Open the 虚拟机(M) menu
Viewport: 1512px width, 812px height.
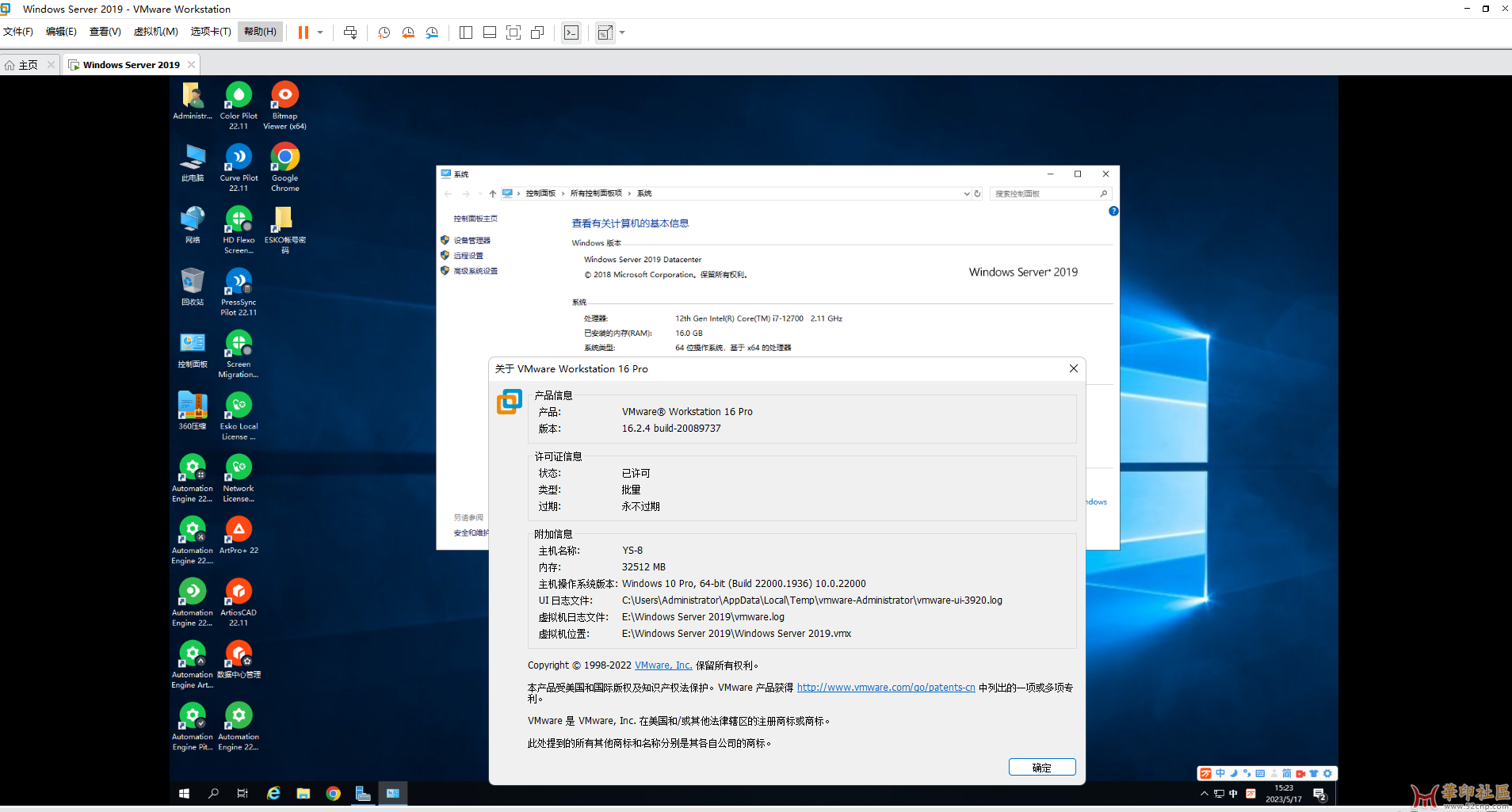(x=156, y=32)
